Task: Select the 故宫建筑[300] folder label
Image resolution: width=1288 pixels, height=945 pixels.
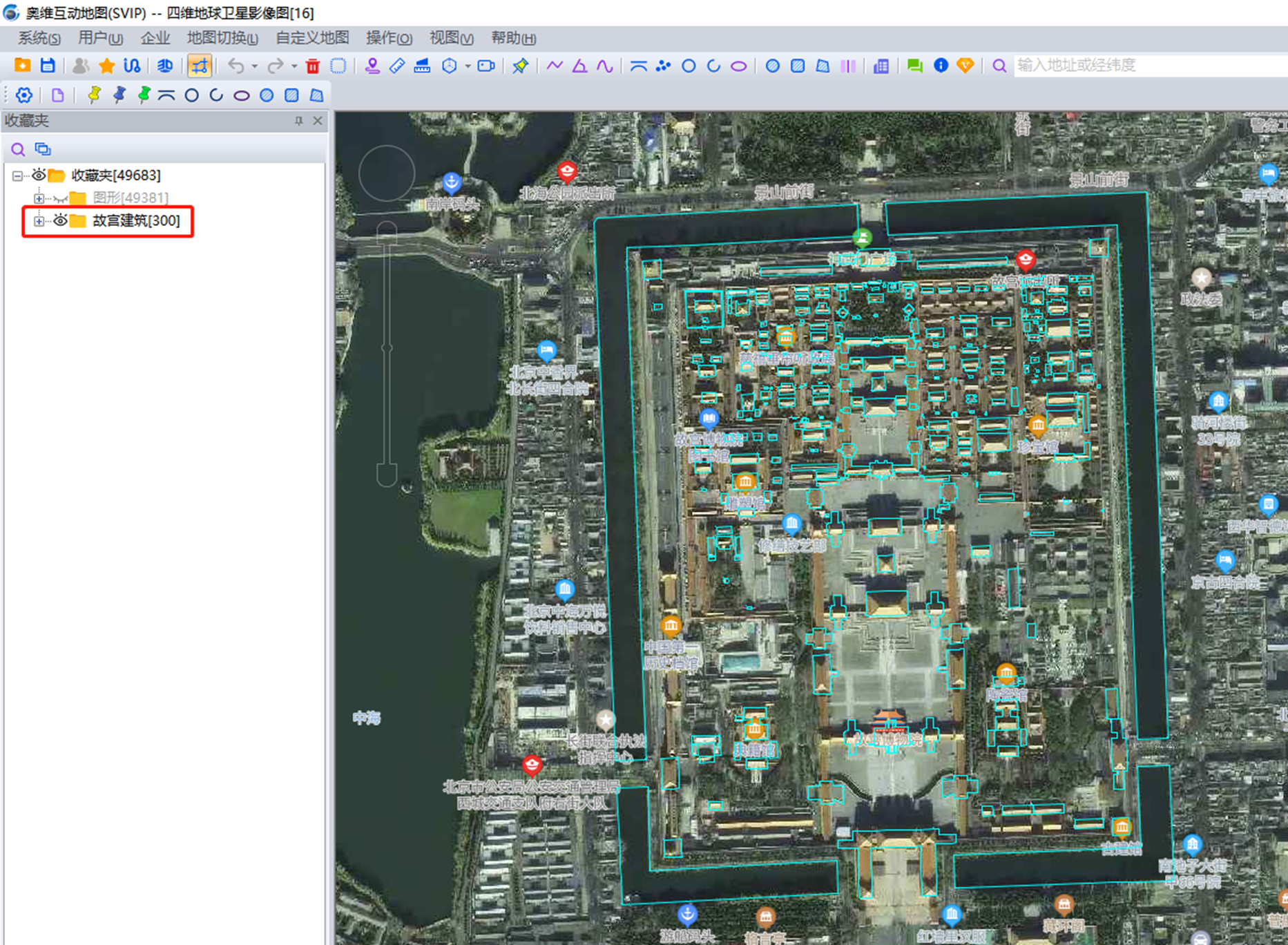Action: click(136, 220)
